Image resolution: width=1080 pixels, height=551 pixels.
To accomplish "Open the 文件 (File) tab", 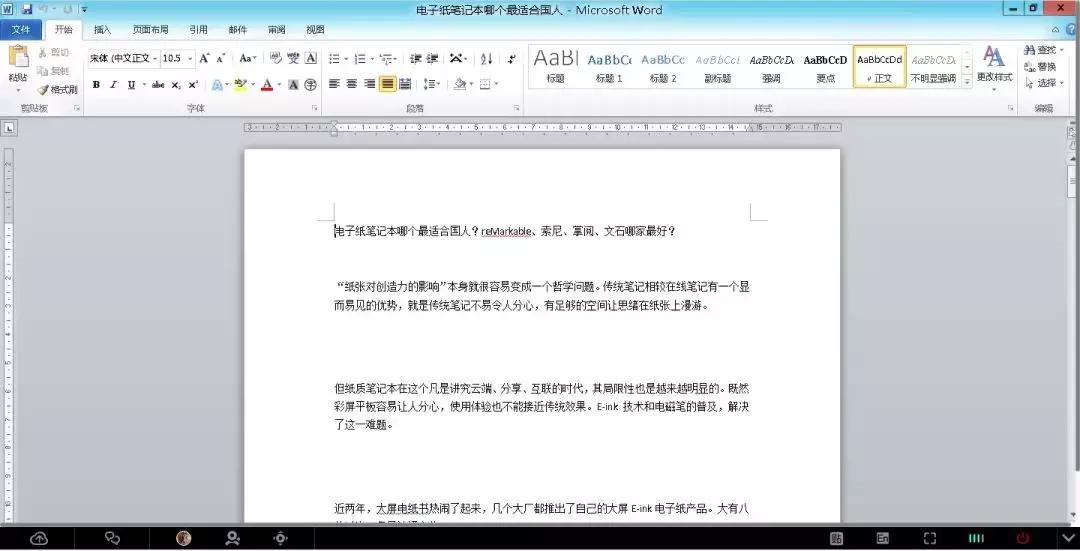I will 21,30.
